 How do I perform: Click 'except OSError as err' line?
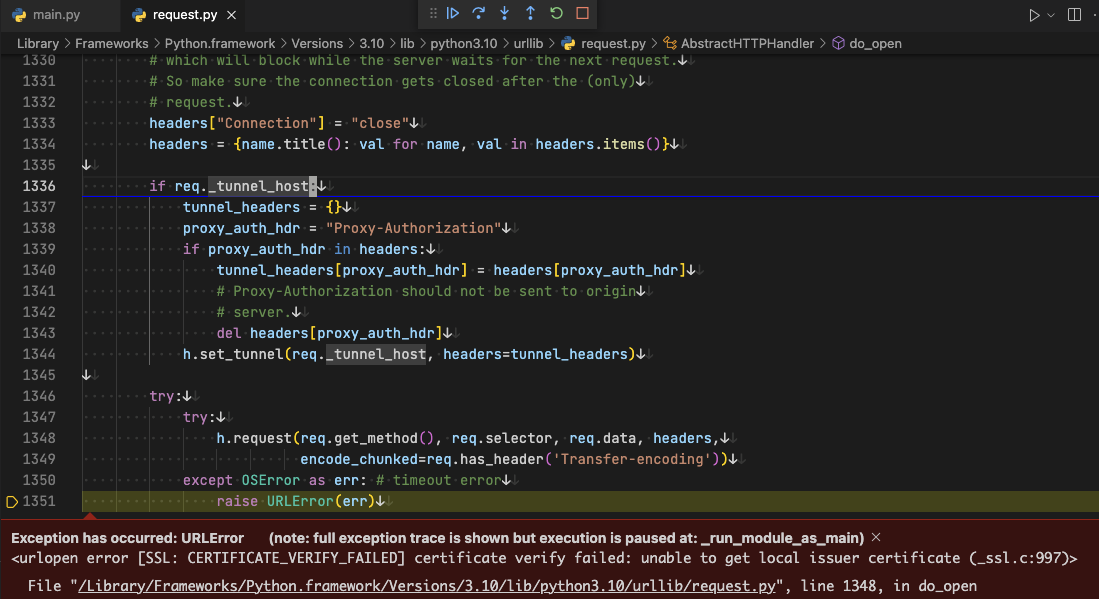[x=275, y=481]
